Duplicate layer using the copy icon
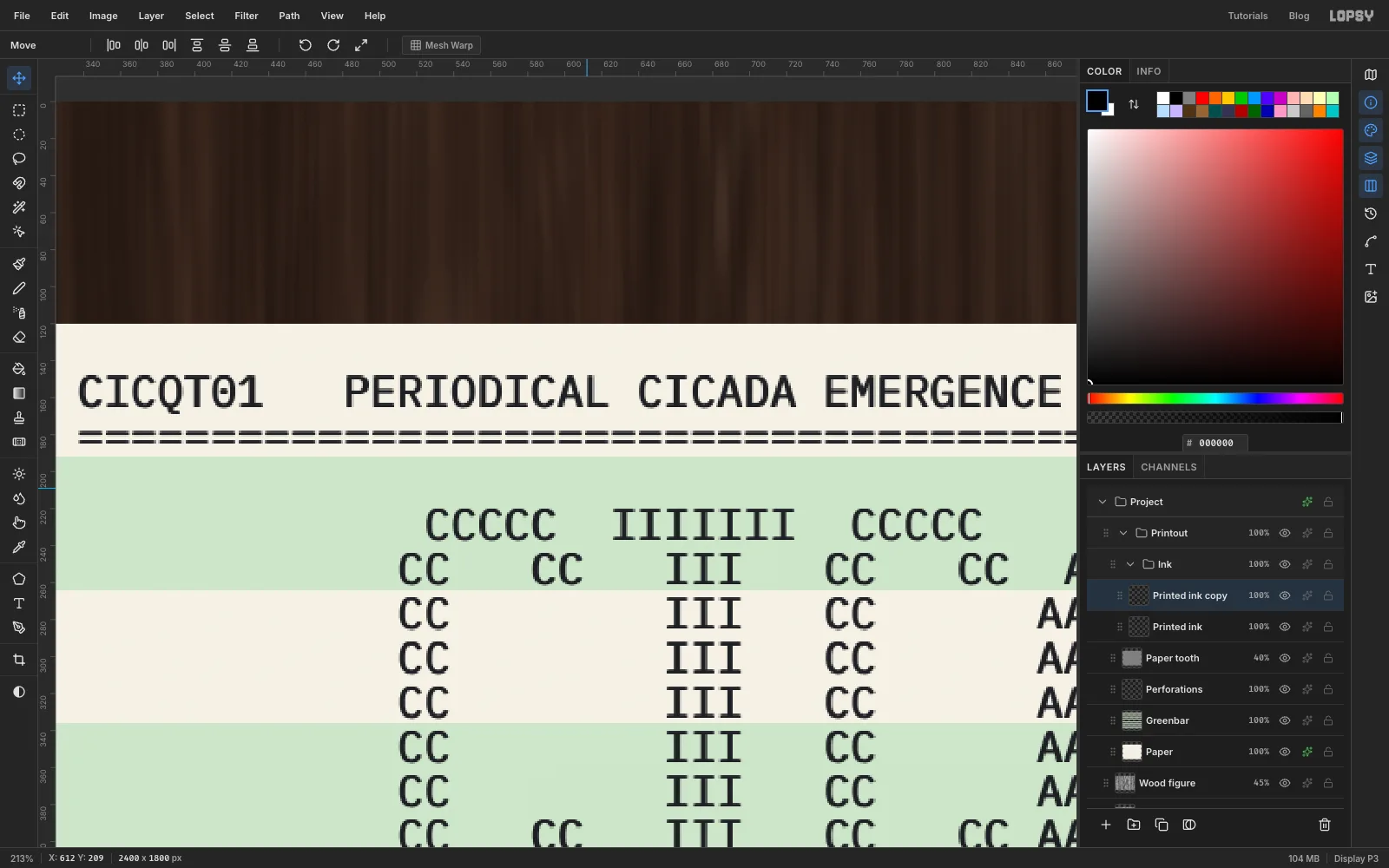The width and height of the screenshot is (1389, 868). [x=1162, y=825]
